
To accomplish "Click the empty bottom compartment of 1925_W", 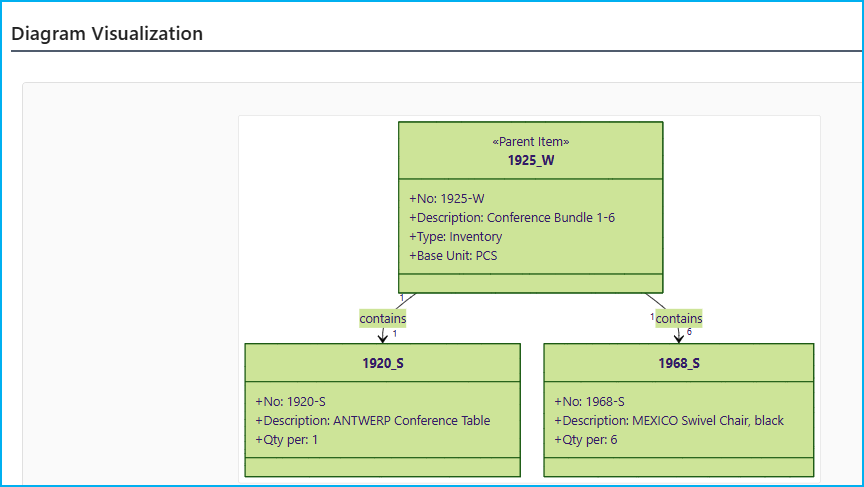I will (530, 283).
